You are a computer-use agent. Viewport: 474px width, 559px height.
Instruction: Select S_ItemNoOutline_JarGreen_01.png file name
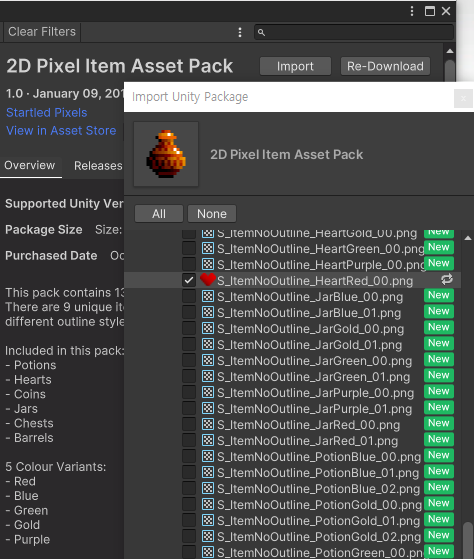click(x=314, y=377)
